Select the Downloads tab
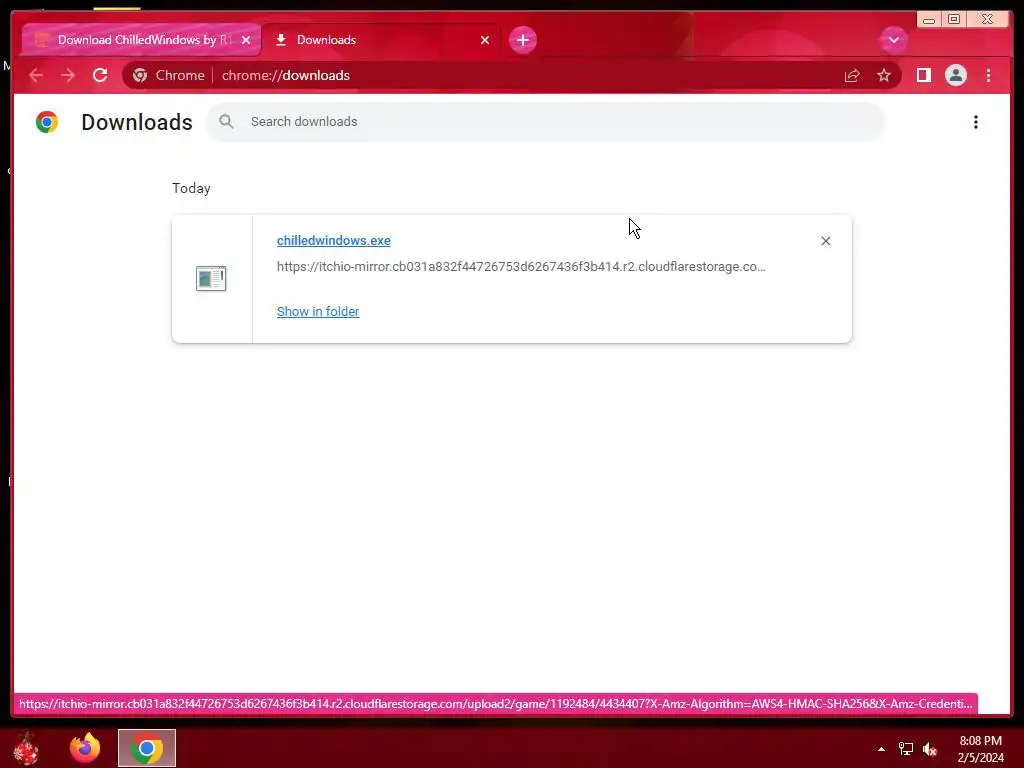Screen dimensions: 1024x768 tap(380, 40)
